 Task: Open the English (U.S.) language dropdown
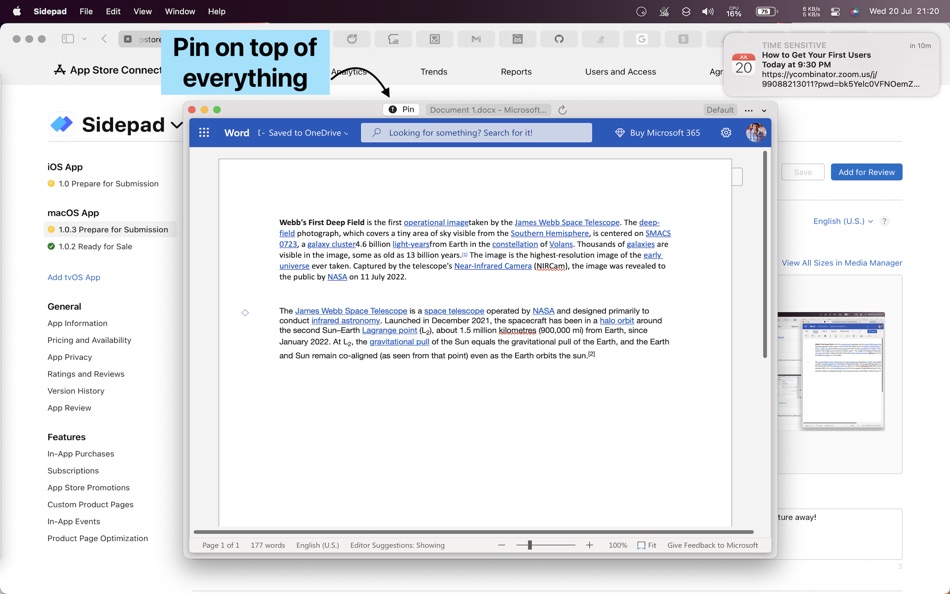843,221
